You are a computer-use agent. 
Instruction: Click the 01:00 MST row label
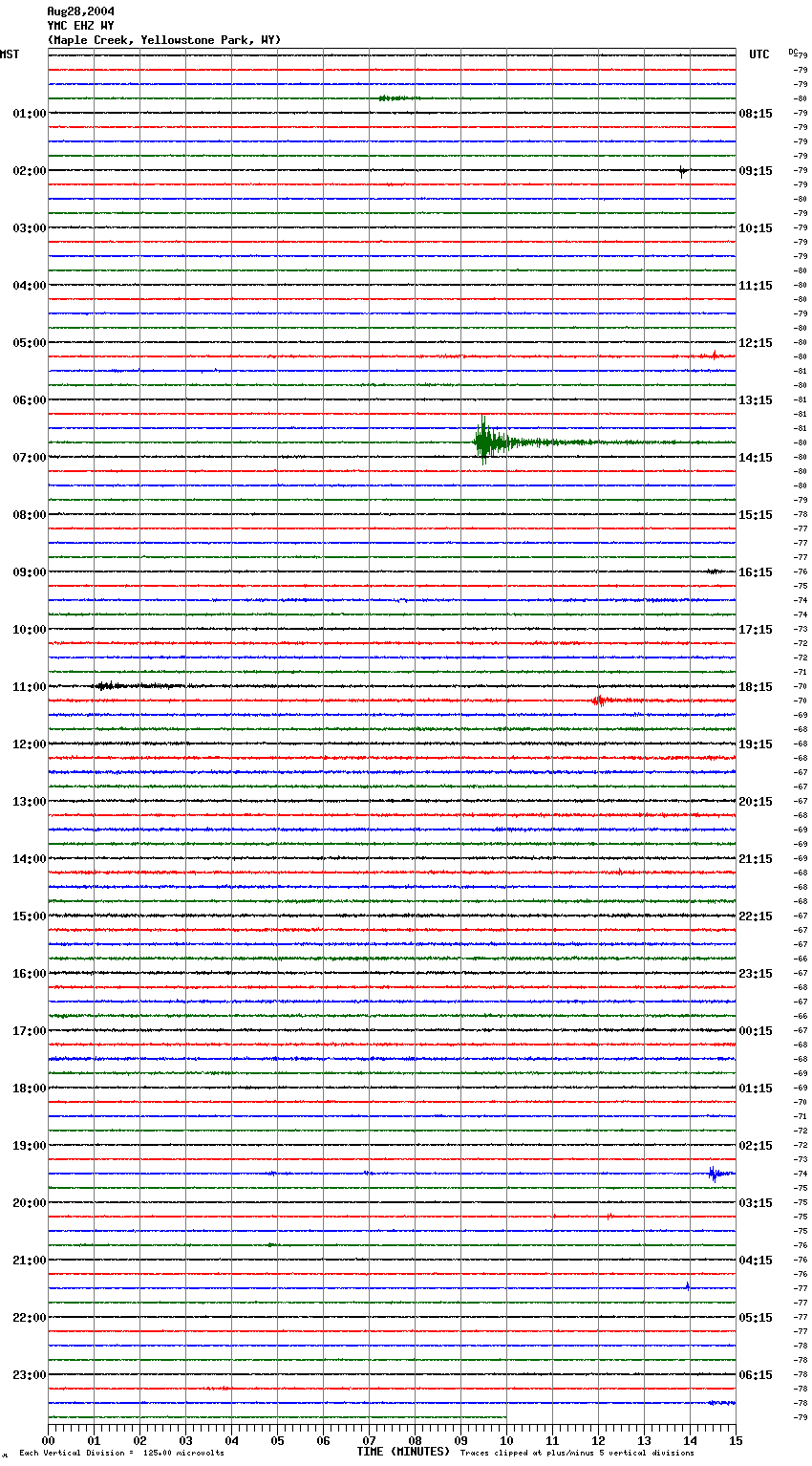(29, 114)
